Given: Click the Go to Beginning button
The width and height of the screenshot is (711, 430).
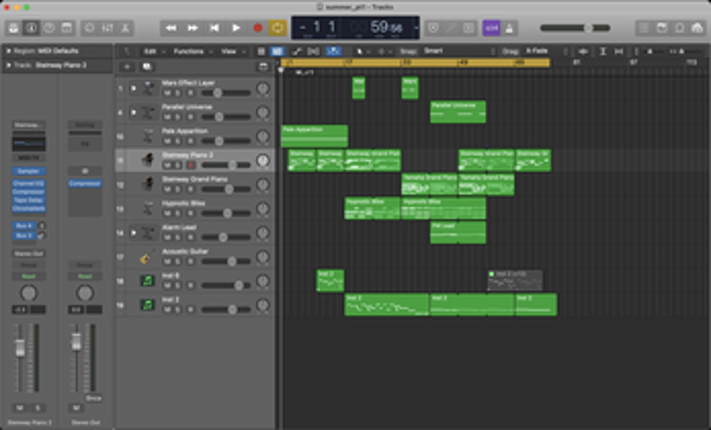Looking at the screenshot, I should pos(214,28).
